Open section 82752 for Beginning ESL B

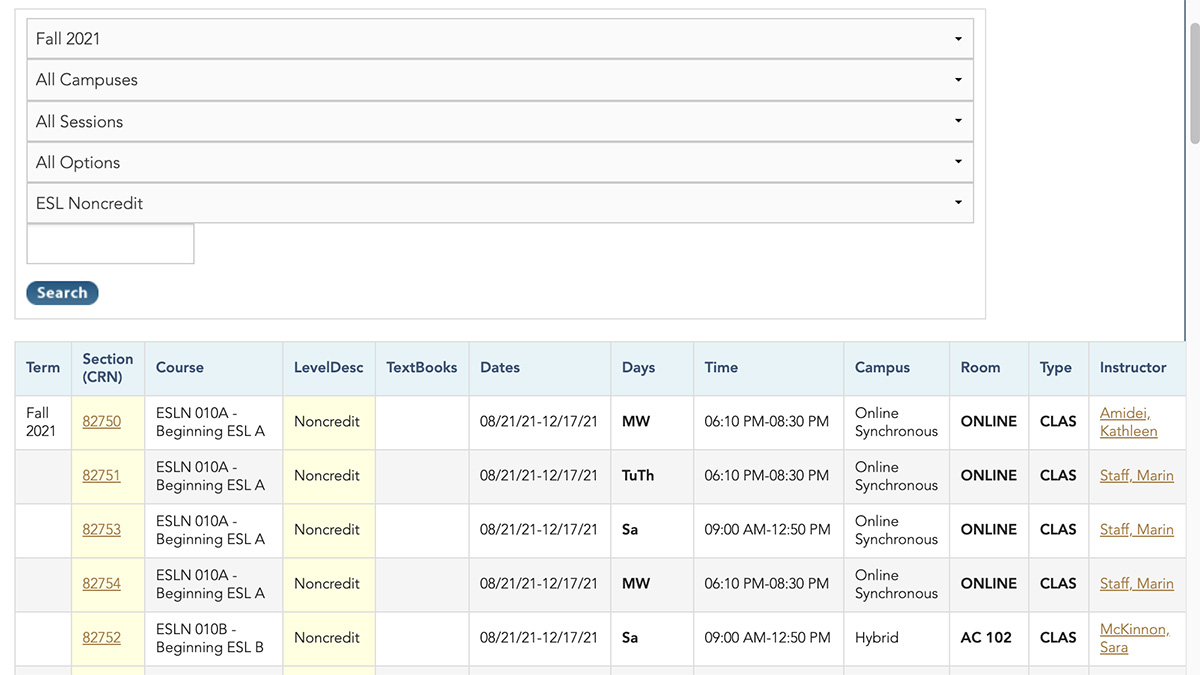[x=102, y=637]
